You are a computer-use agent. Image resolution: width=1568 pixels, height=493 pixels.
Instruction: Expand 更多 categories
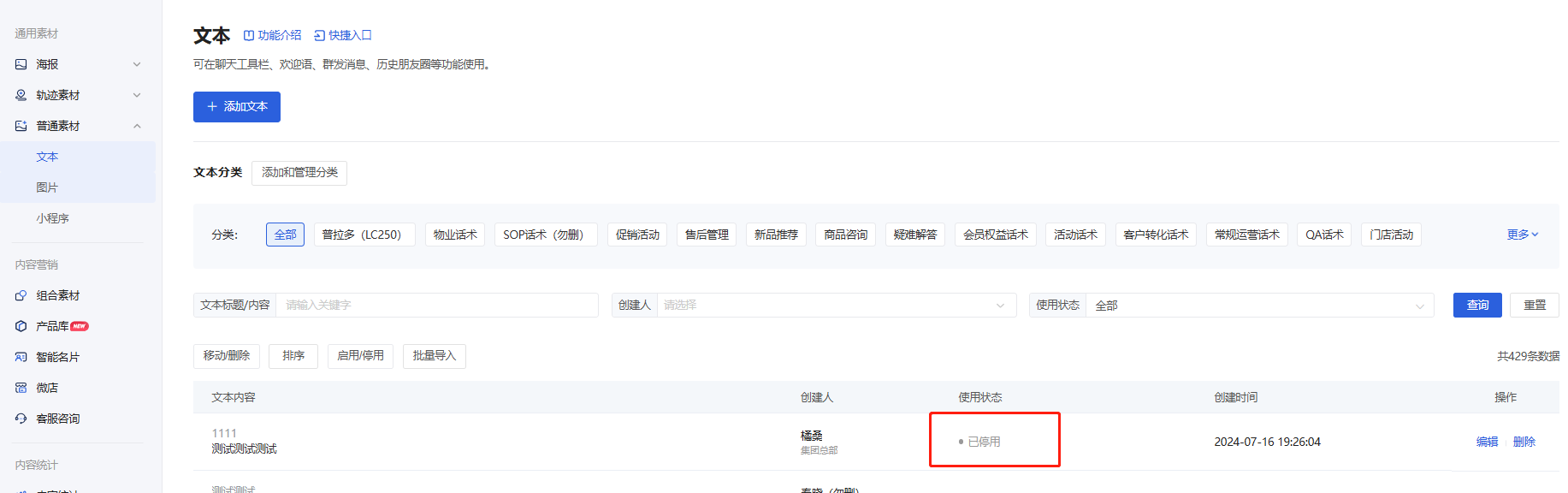(x=1523, y=235)
